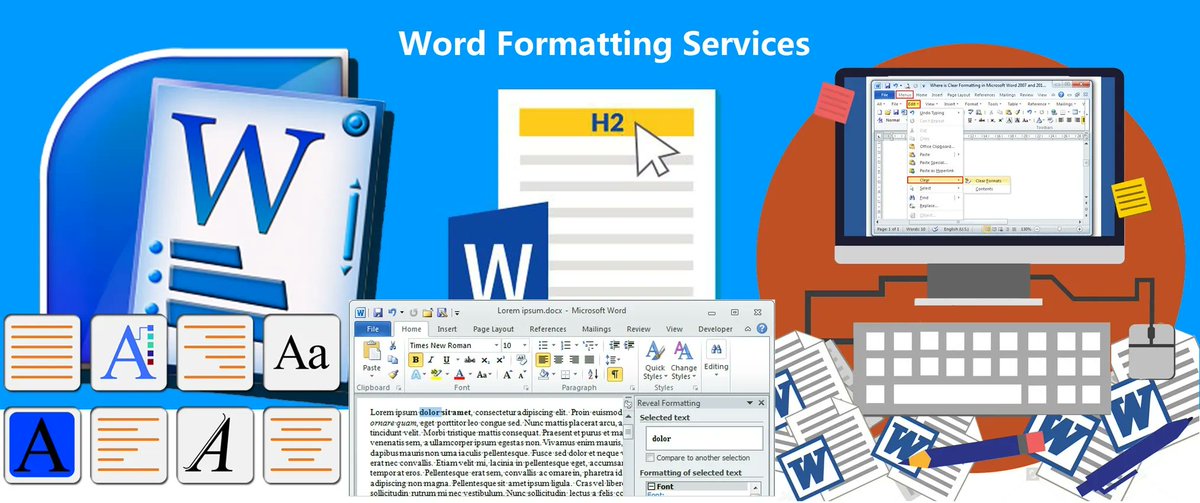The width and height of the screenshot is (1200, 503).
Task: Click the Bullets list icon
Action: 542,345
